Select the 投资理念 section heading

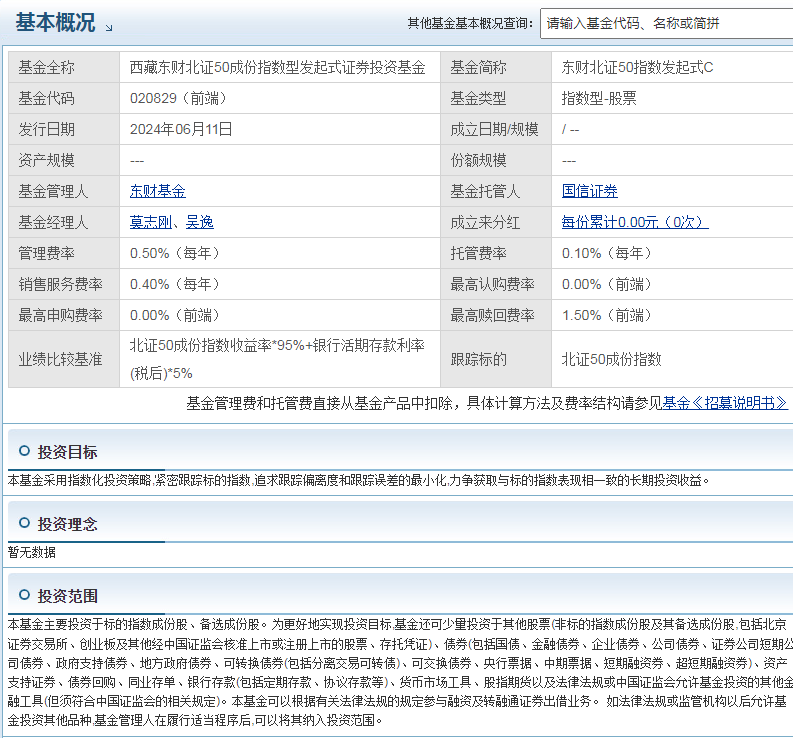[x=67, y=524]
